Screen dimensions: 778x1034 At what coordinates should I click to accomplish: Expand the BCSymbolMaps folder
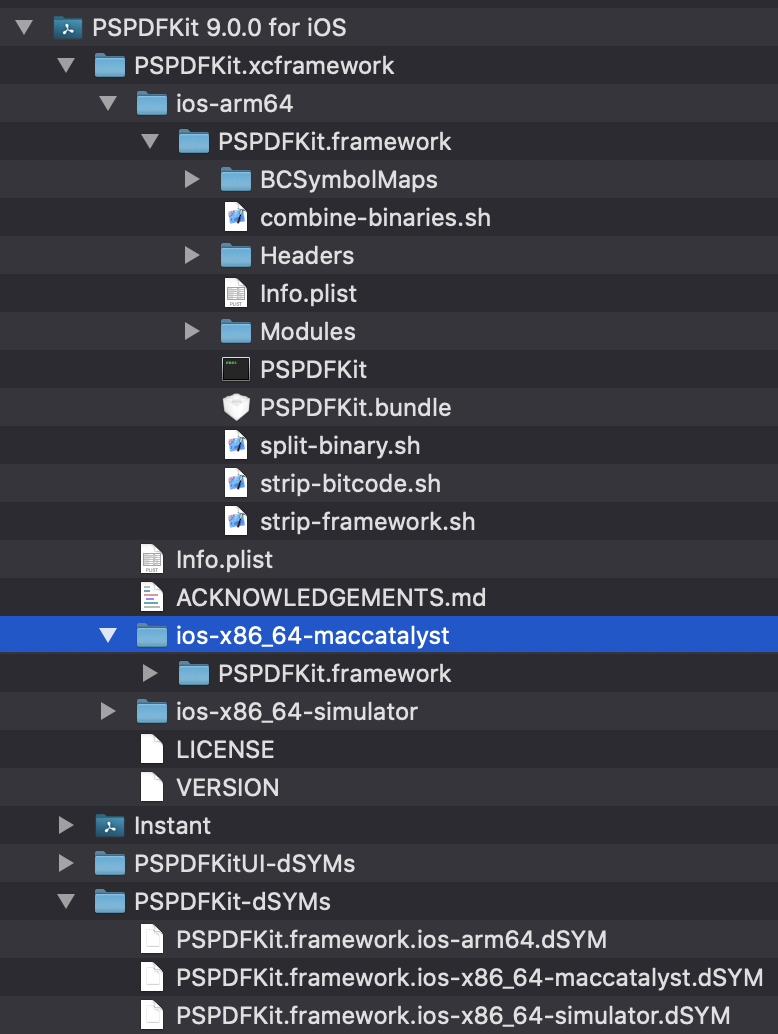coord(192,179)
